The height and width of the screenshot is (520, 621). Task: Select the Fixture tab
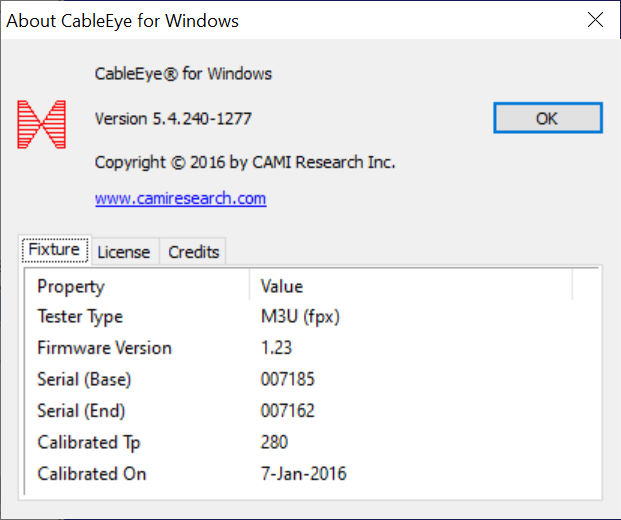pos(54,250)
